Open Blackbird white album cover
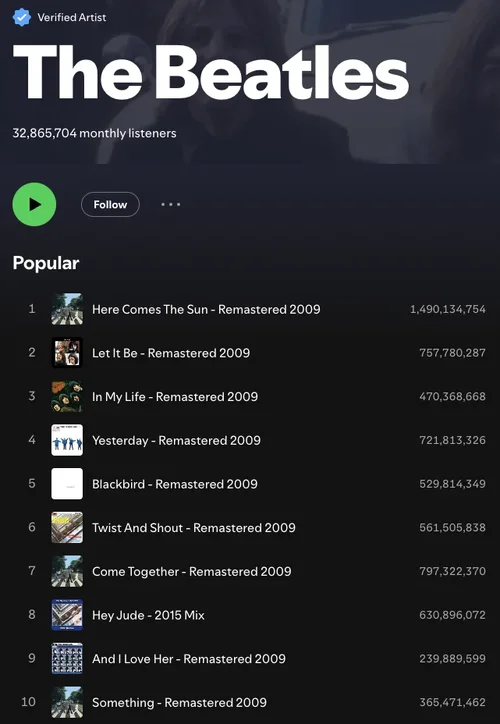This screenshot has width=500, height=724. tap(67, 484)
